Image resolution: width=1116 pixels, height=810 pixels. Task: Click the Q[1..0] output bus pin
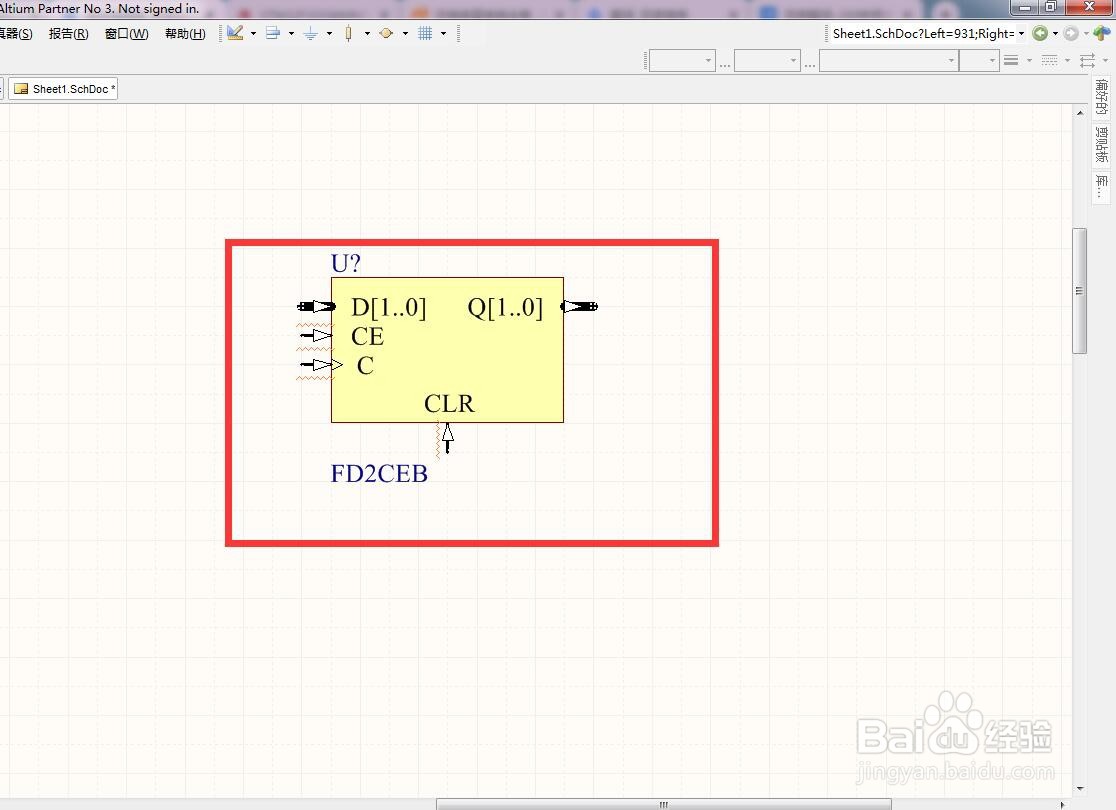click(579, 306)
